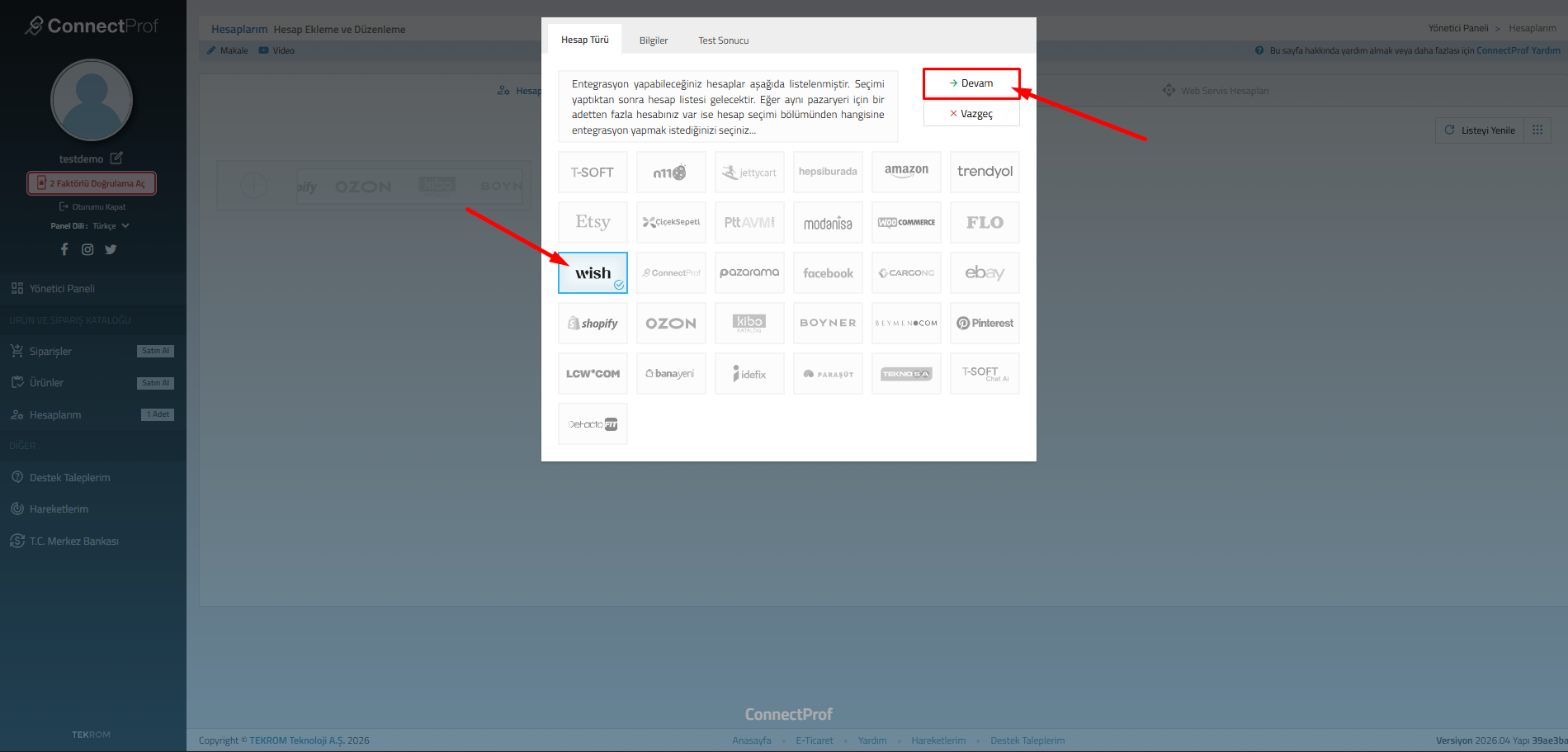Pick the Shopify account tile
Screen dimensions: 1568x752
click(593, 324)
